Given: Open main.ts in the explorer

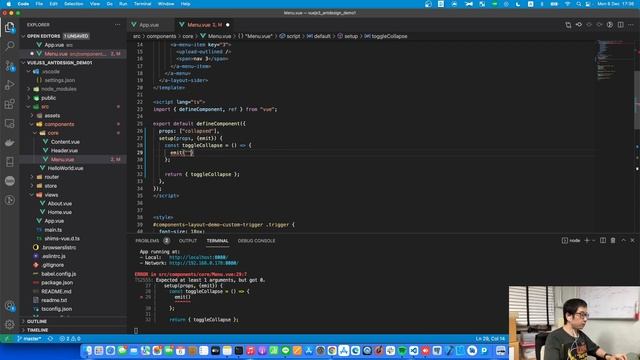Looking at the screenshot, I should tap(53, 230).
